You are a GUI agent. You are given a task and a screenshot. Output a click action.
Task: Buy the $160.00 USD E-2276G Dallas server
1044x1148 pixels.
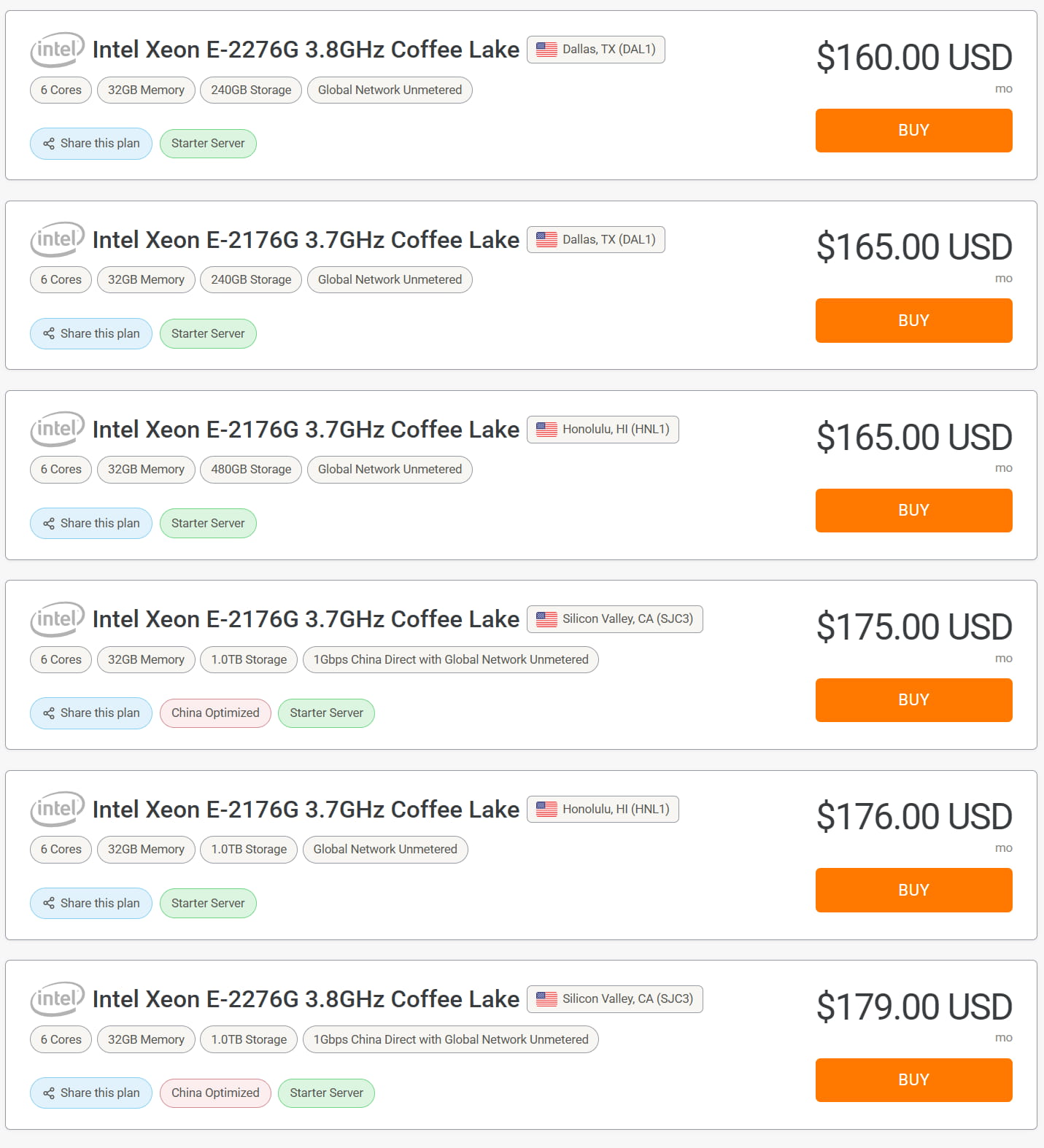913,131
